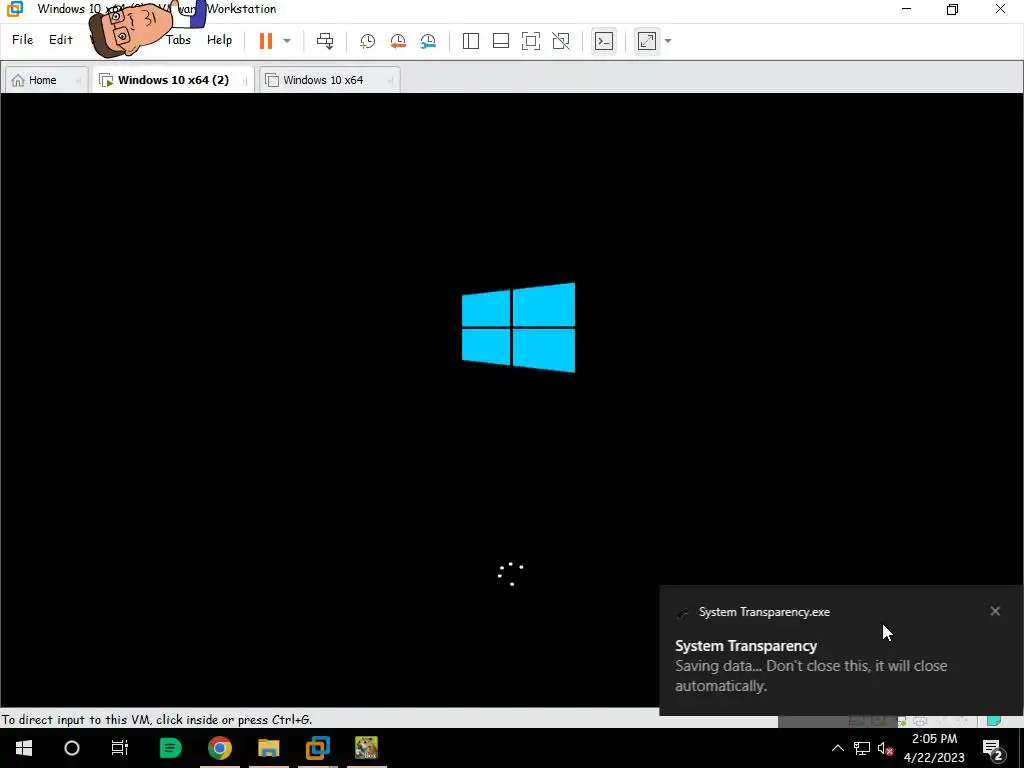1024x768 pixels.
Task: Open the clock showing 2:05 PM
Action: click(935, 748)
